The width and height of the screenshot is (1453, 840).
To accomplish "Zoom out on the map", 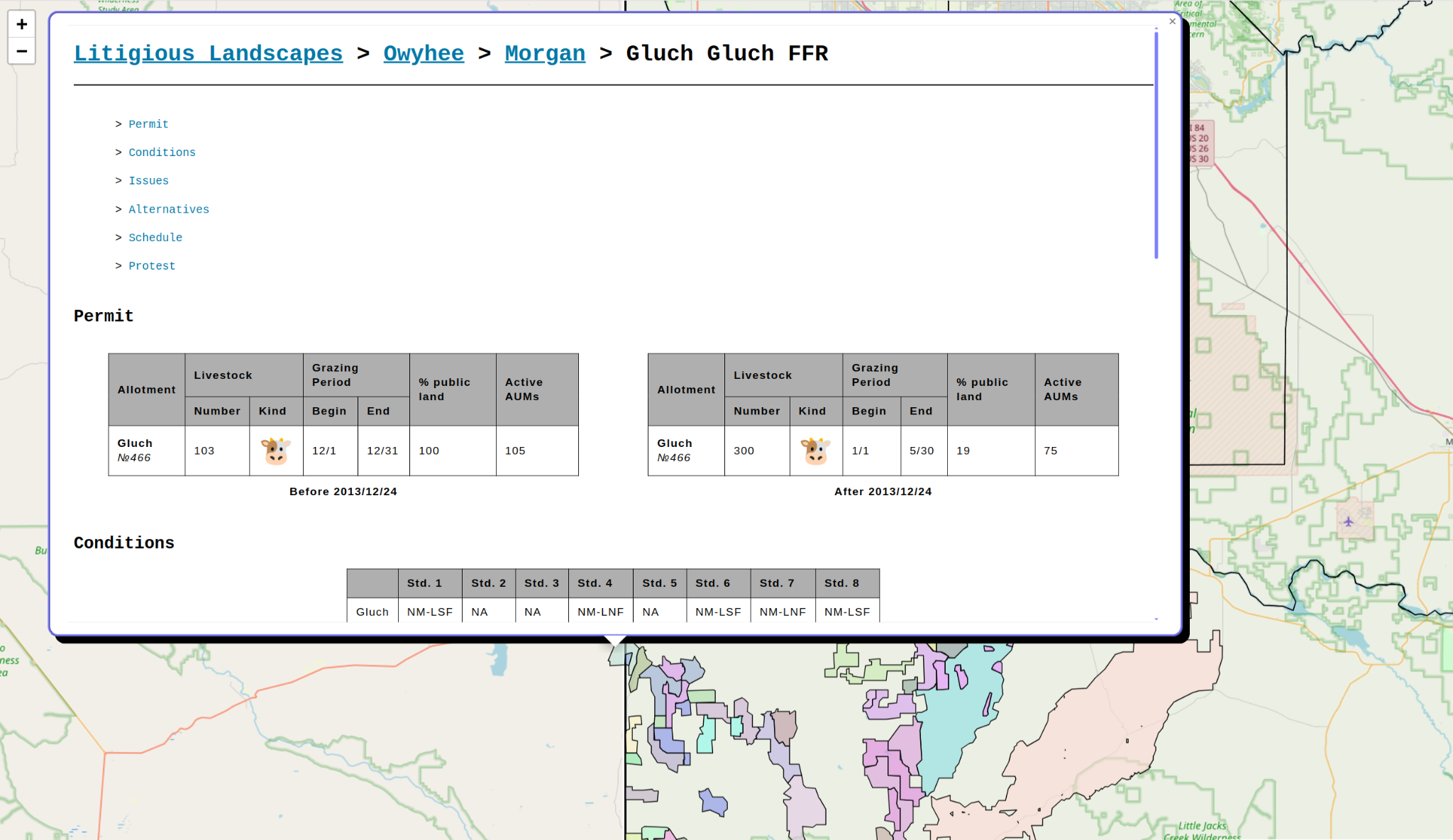I will pos(21,52).
